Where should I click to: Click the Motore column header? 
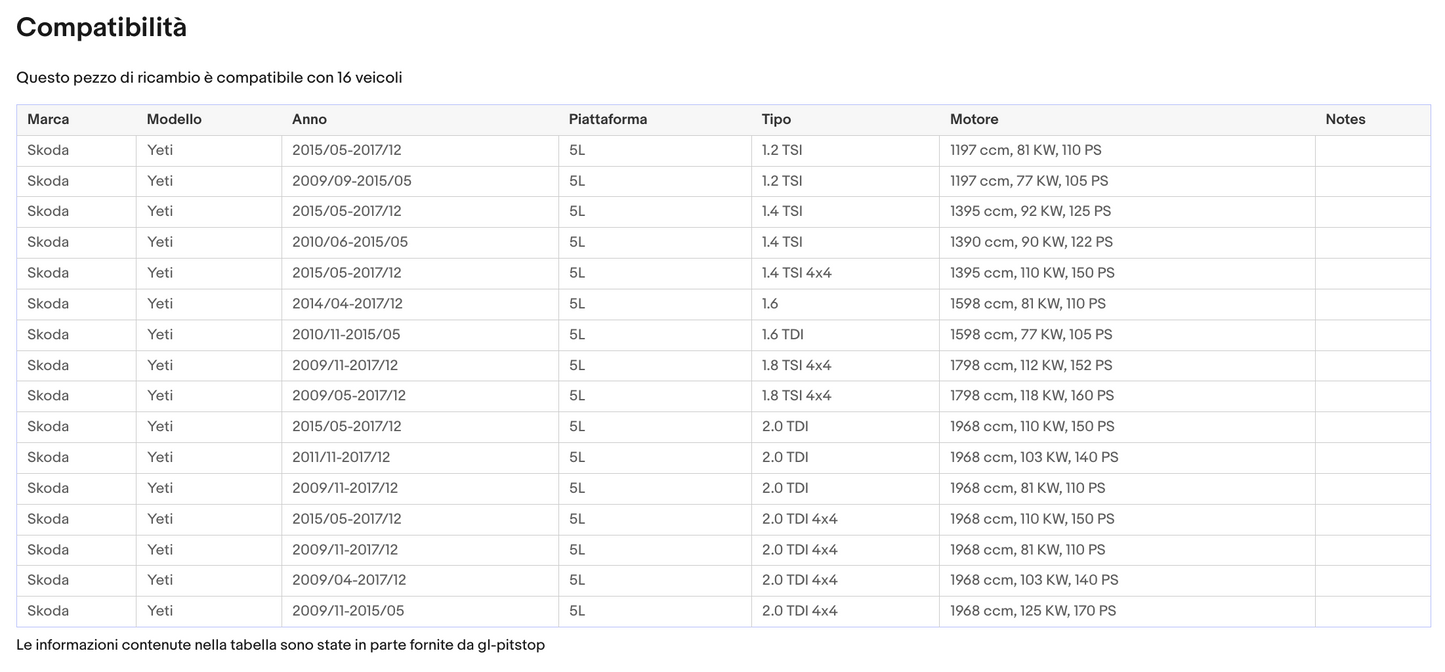(974, 119)
